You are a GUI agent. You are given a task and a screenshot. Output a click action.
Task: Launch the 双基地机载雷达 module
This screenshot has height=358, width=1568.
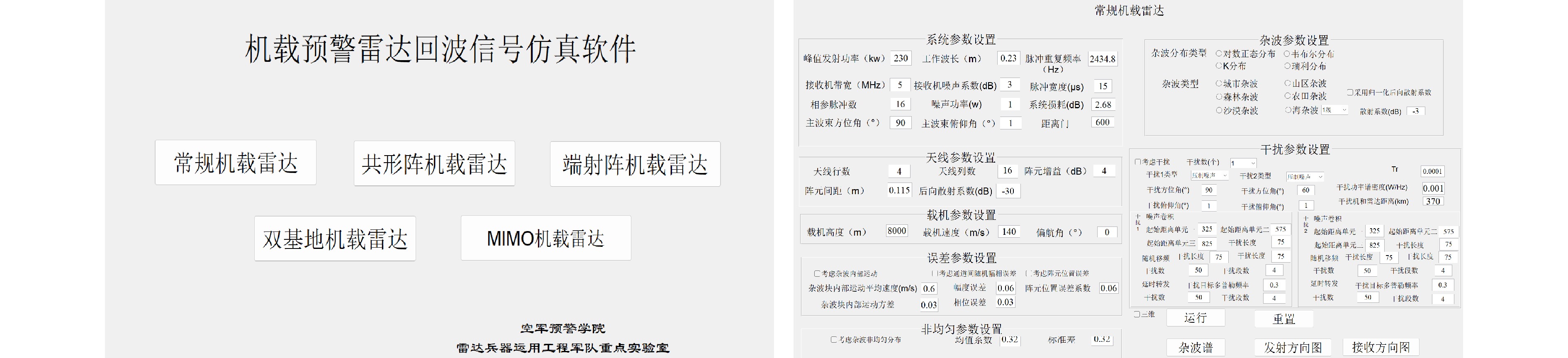[x=335, y=239]
